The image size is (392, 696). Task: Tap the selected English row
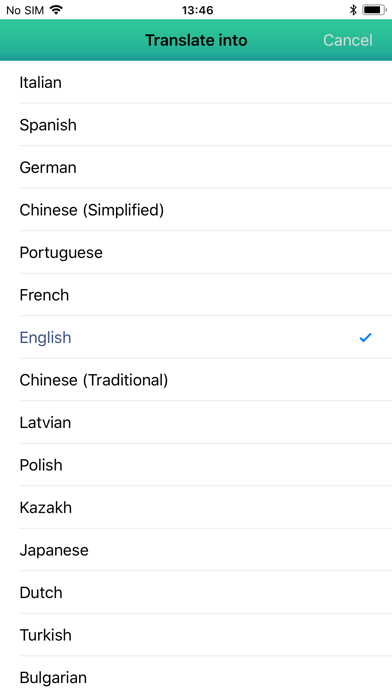point(196,338)
